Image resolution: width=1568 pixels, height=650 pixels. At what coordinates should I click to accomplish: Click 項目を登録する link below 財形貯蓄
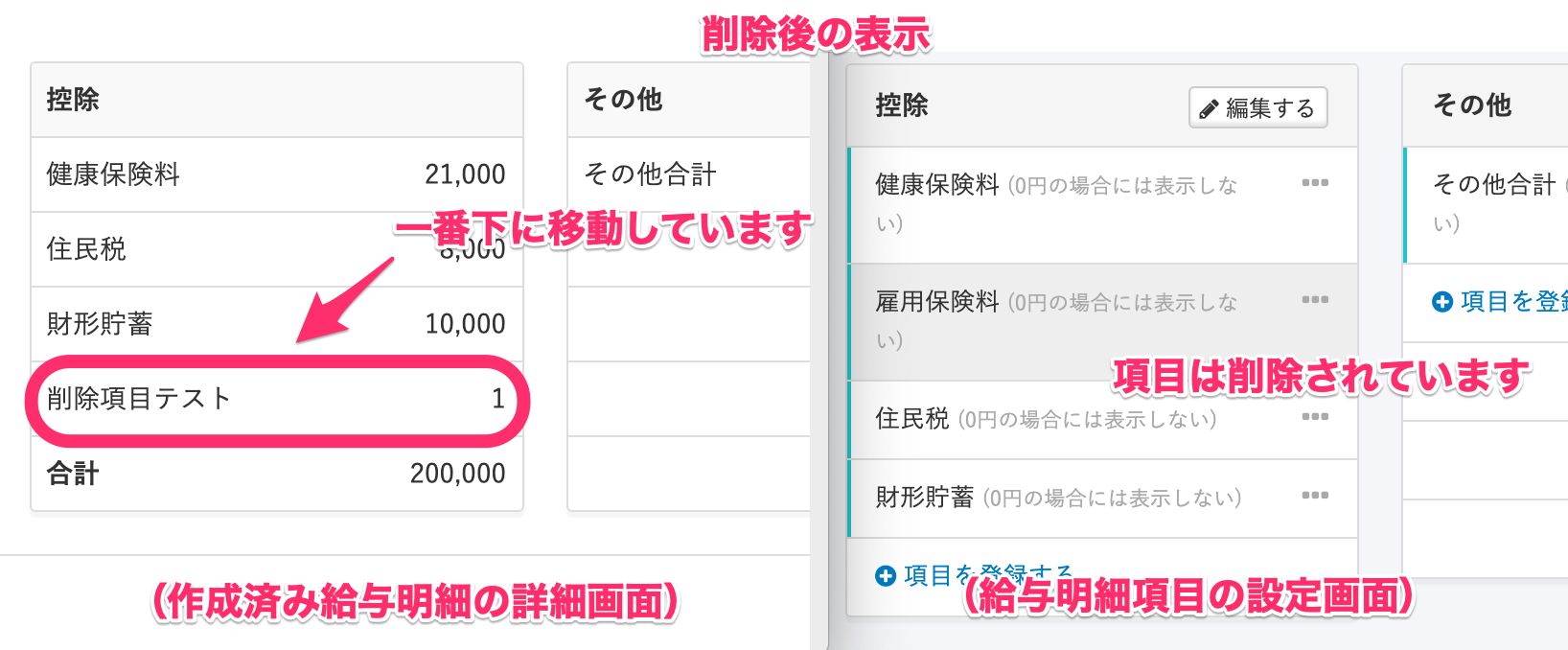(x=975, y=575)
